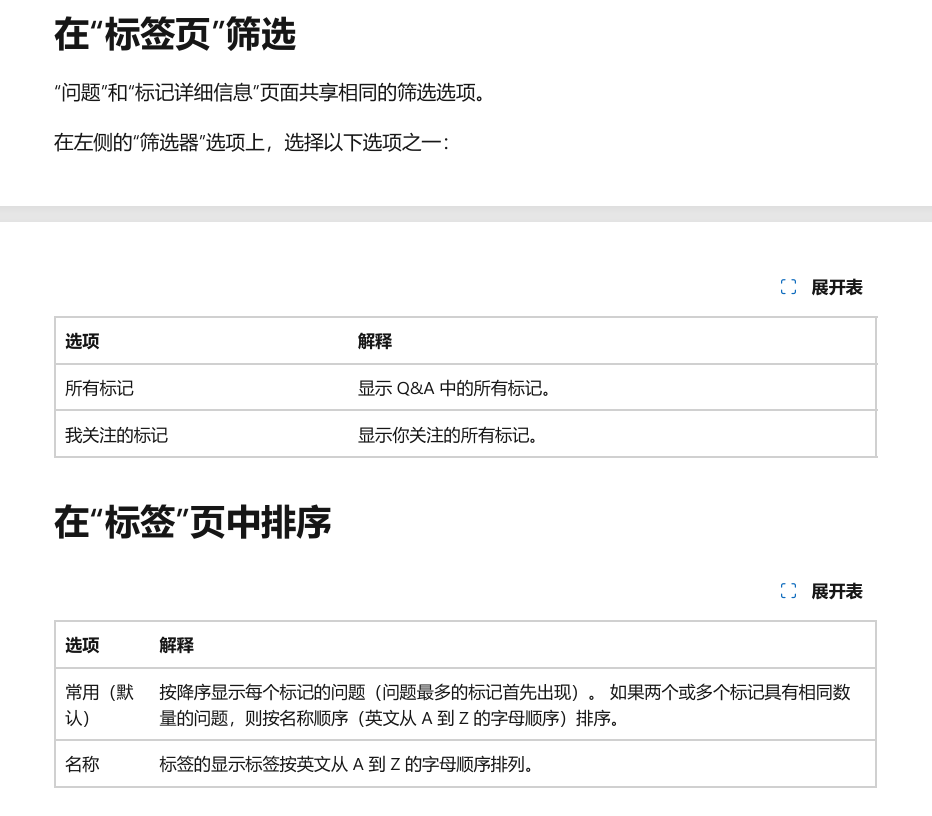Click expand icon above the filter options table

(x=788, y=287)
